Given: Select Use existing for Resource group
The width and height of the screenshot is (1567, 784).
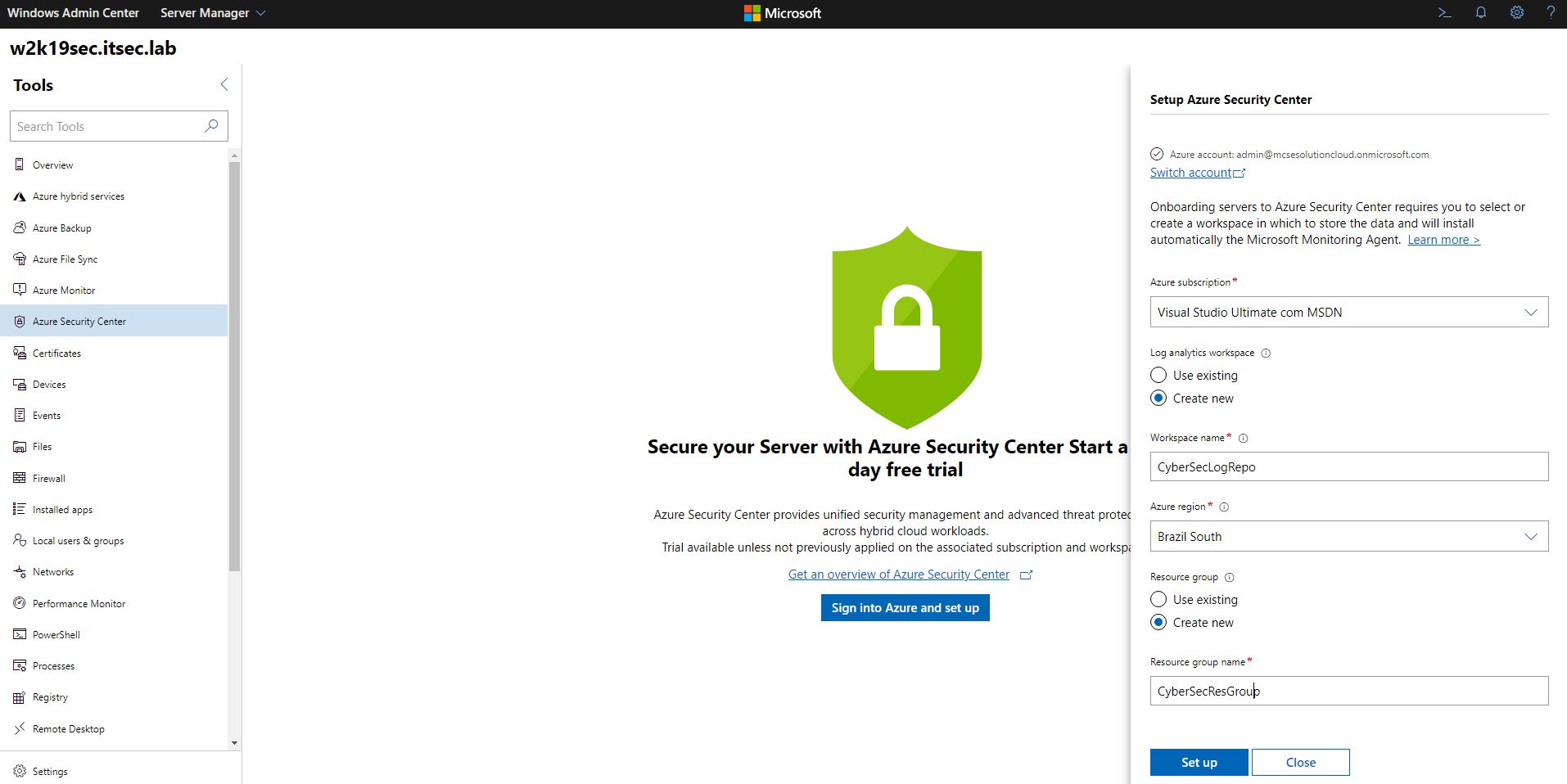Looking at the screenshot, I should click(1158, 599).
